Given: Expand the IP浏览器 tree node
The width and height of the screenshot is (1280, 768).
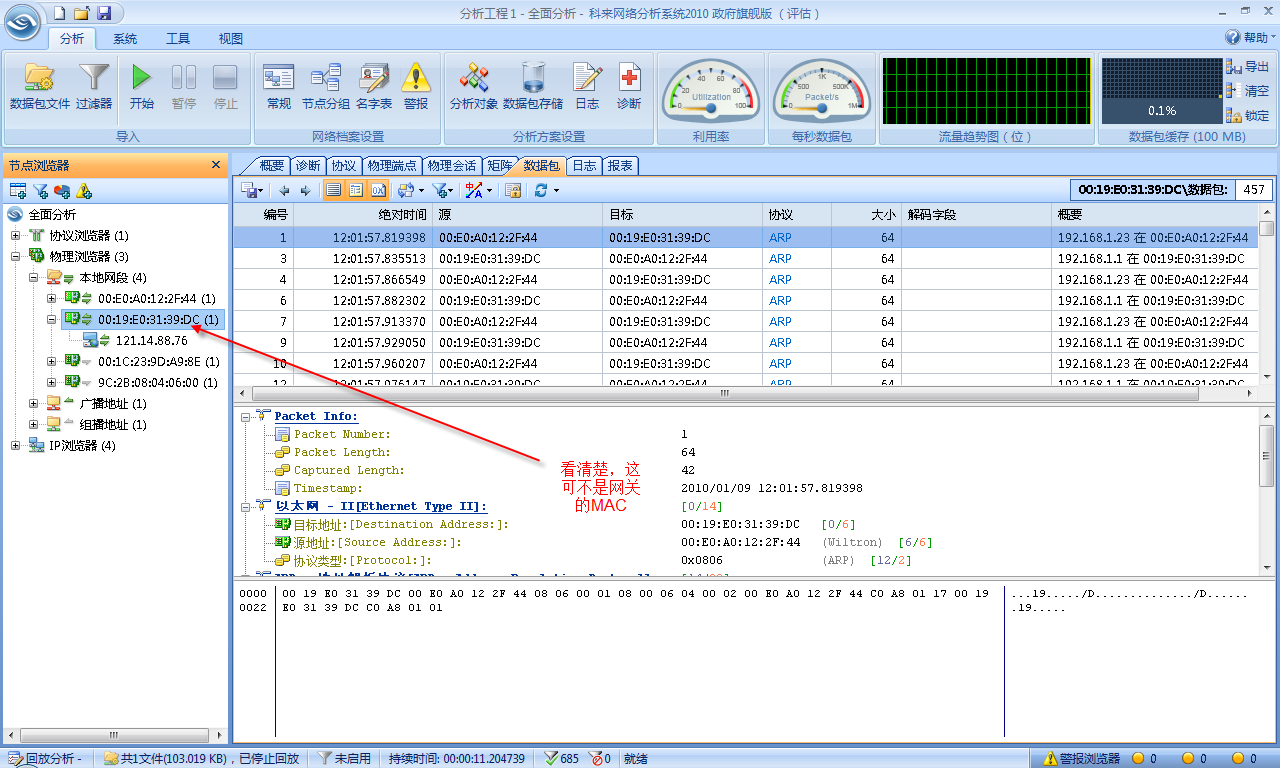Looking at the screenshot, I should click(x=16, y=446).
